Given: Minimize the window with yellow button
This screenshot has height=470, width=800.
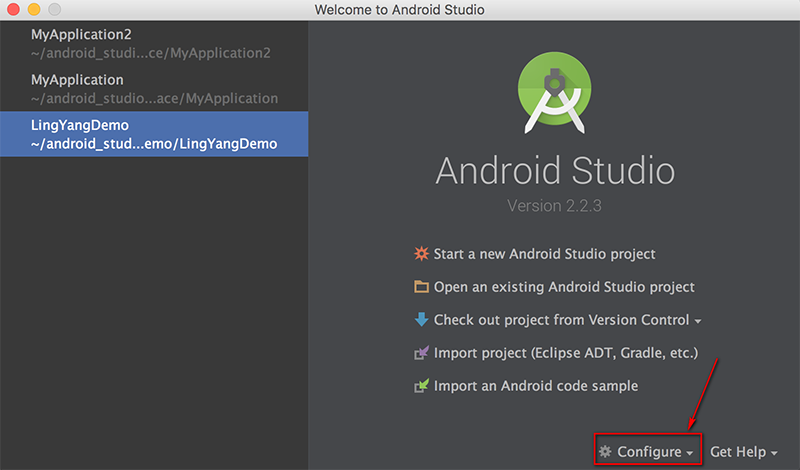Looking at the screenshot, I should tap(34, 9).
